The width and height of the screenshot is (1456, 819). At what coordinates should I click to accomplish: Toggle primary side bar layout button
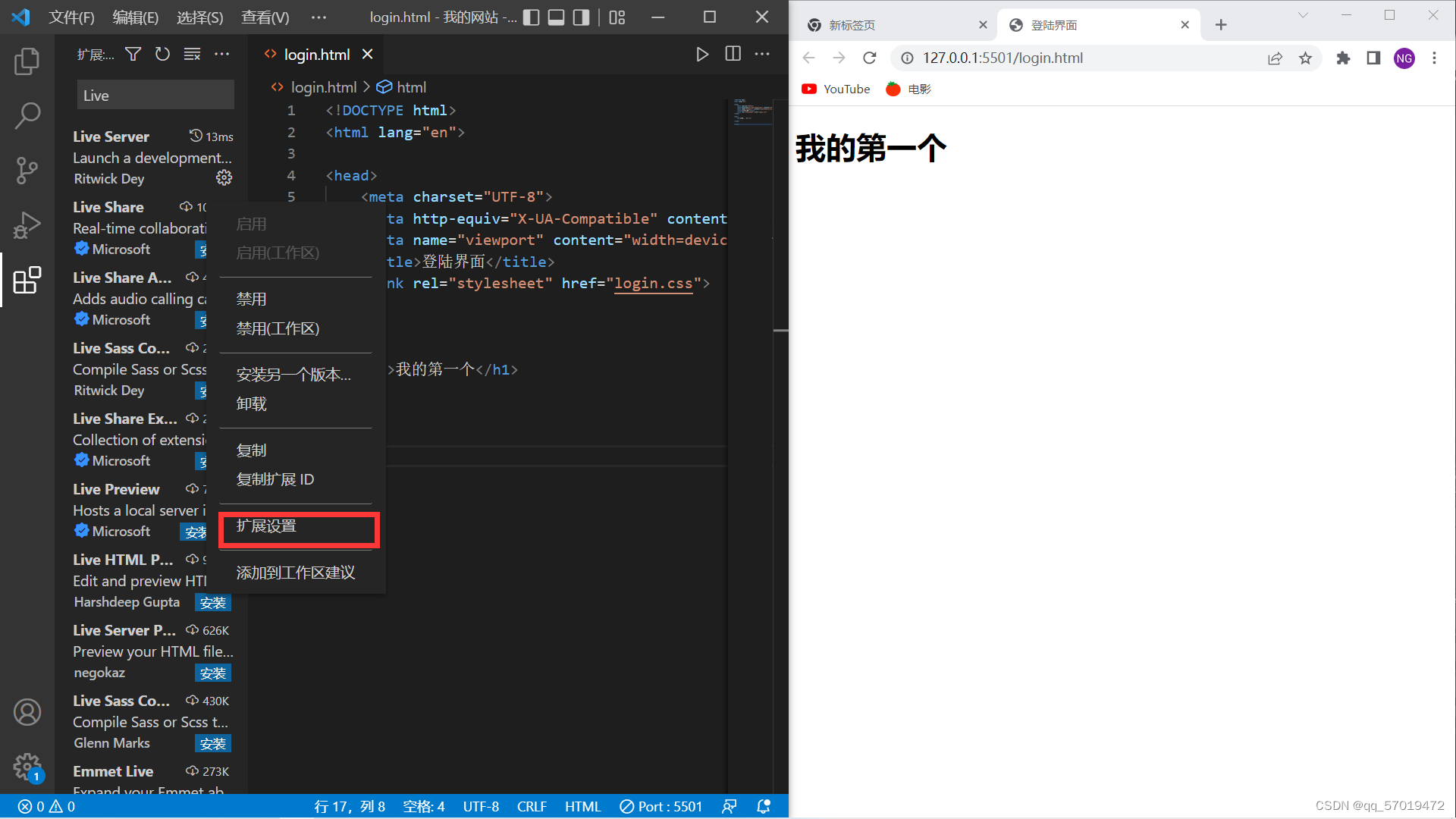click(532, 17)
